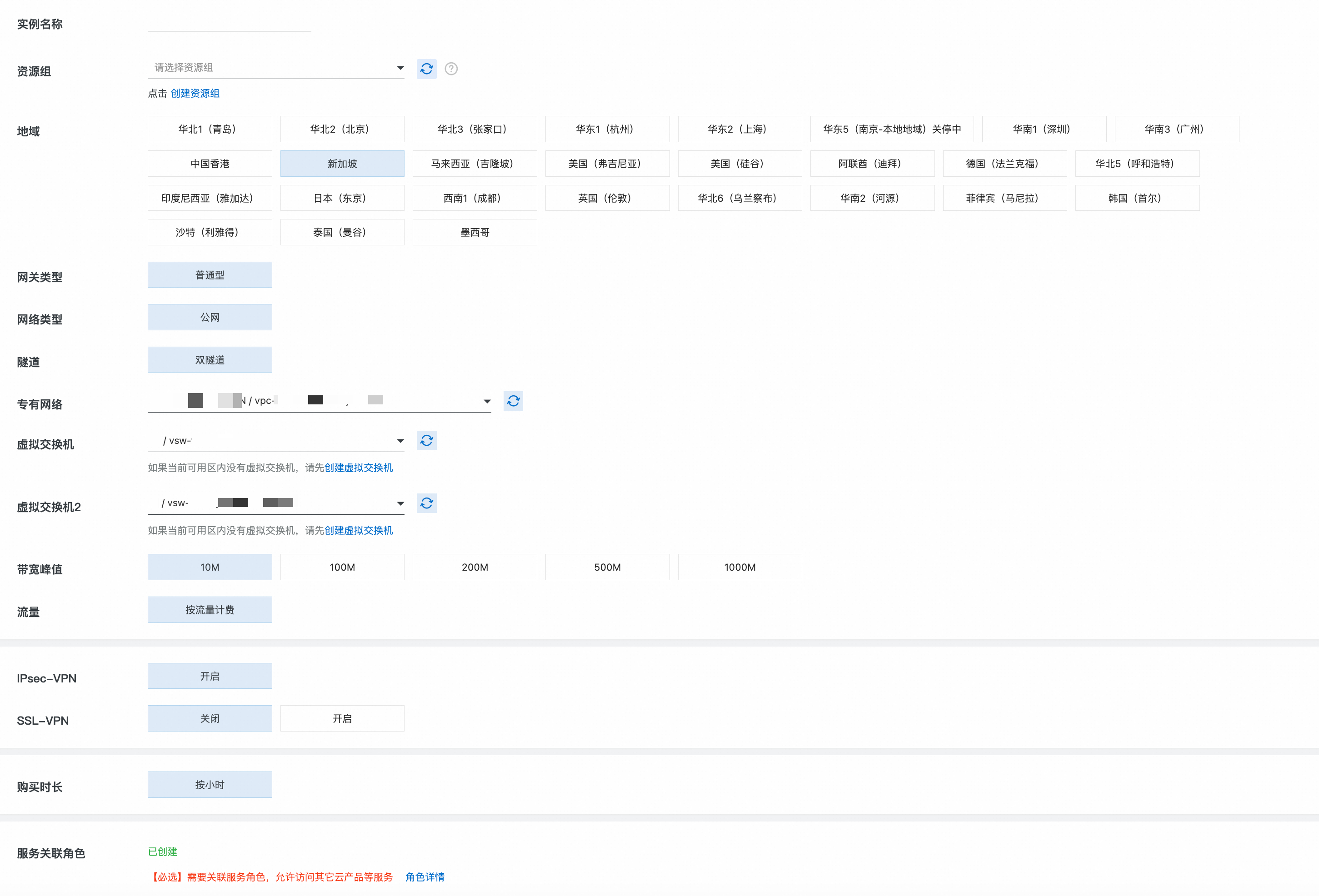This screenshot has width=1319, height=896.
Task: Refresh the 虚拟交换机2 list
Action: pyautogui.click(x=426, y=503)
